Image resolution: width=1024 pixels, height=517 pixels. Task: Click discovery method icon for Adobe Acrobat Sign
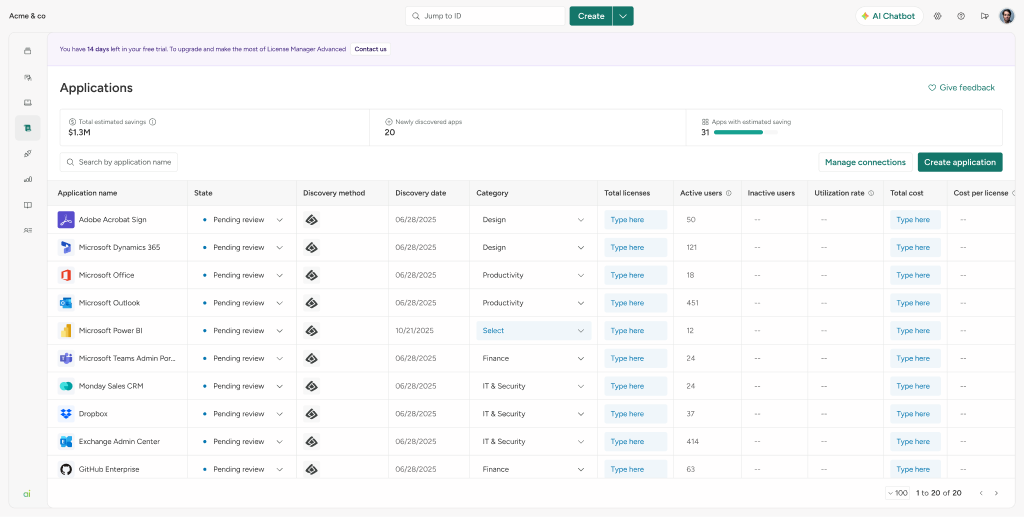point(312,220)
